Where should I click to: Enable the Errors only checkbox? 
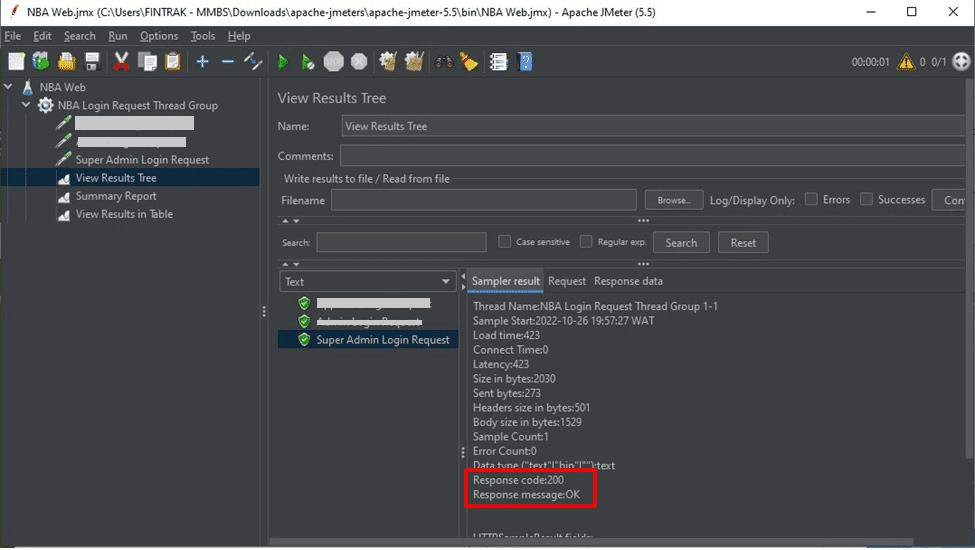point(811,200)
